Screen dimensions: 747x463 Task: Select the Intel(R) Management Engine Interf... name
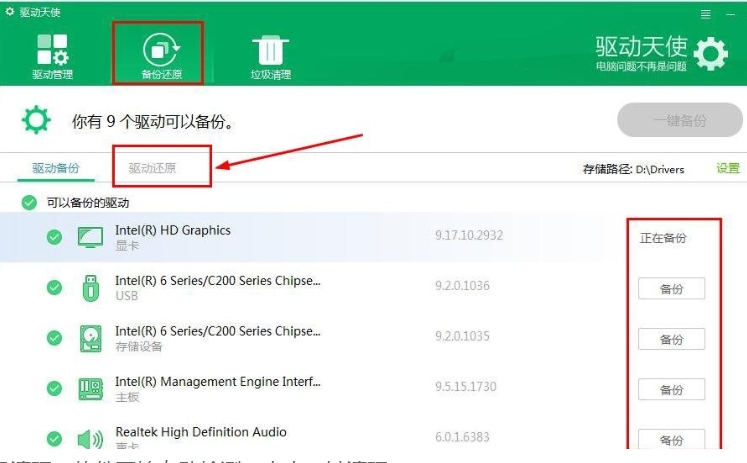pyautogui.click(x=218, y=382)
